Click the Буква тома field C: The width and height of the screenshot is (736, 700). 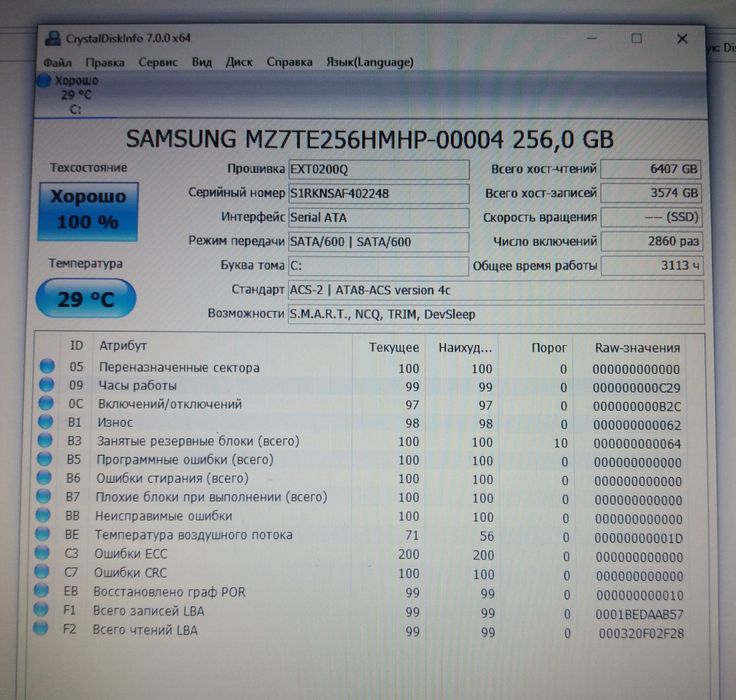pos(379,266)
